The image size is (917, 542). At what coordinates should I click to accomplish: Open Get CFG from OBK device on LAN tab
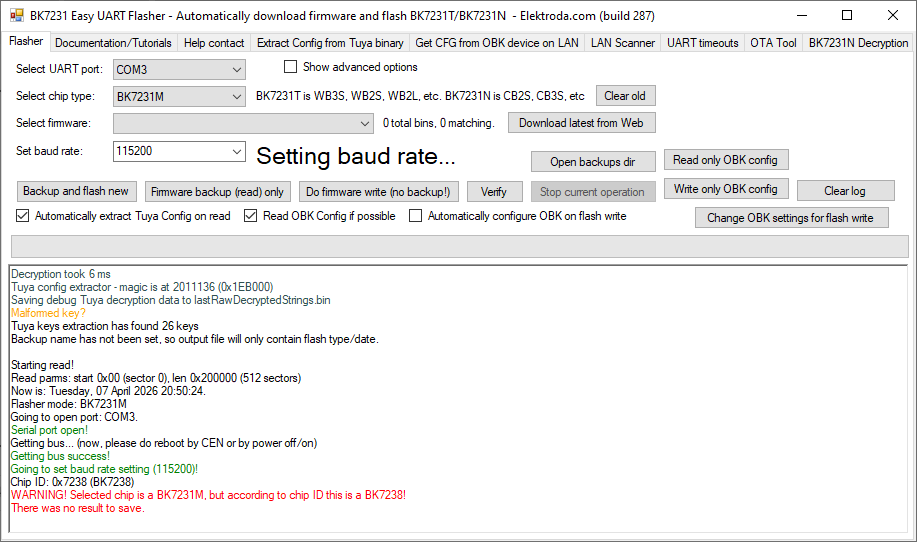tap(497, 43)
